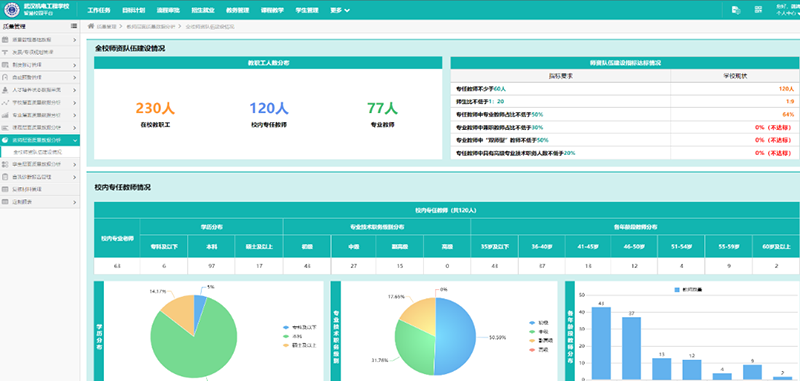
Task: Click the school logo emblem in header
Action: click(12, 10)
